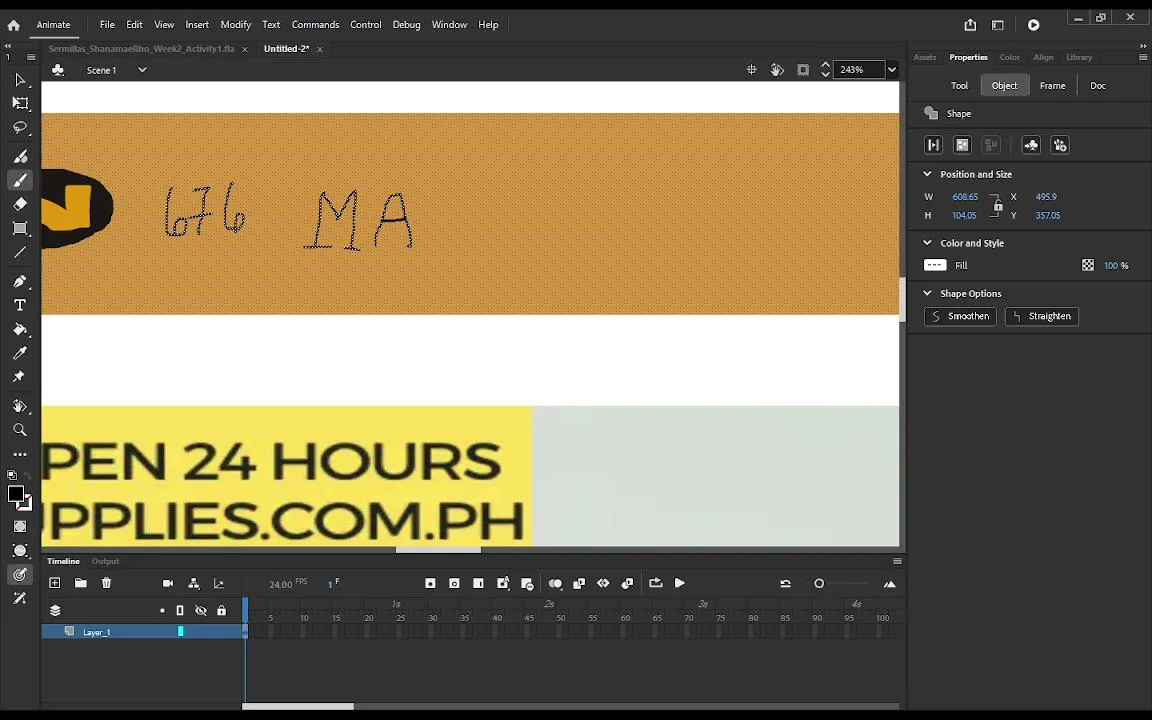Select the Line tool
Viewport: 1152px width, 720px height.
20,253
